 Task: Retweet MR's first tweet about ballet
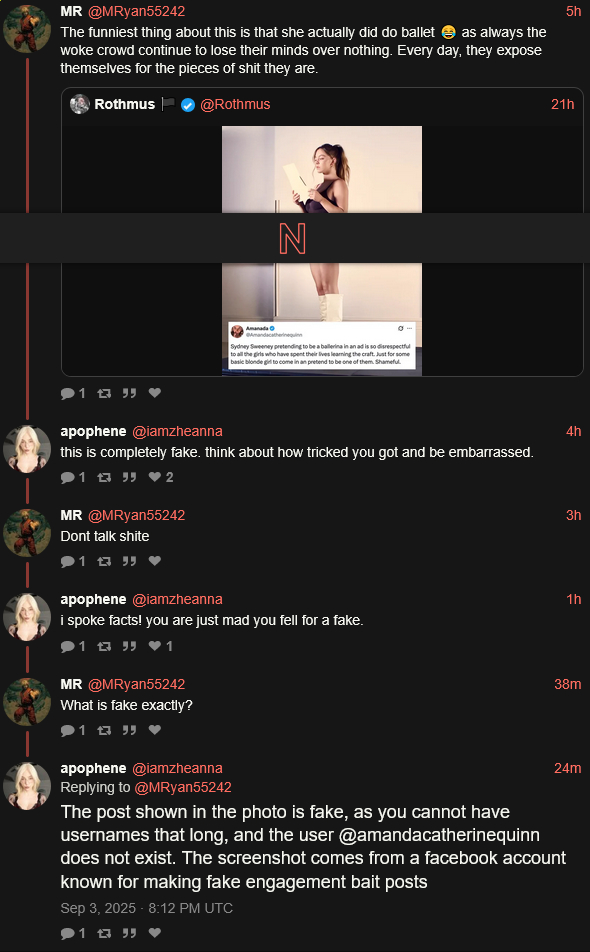[x=104, y=393]
